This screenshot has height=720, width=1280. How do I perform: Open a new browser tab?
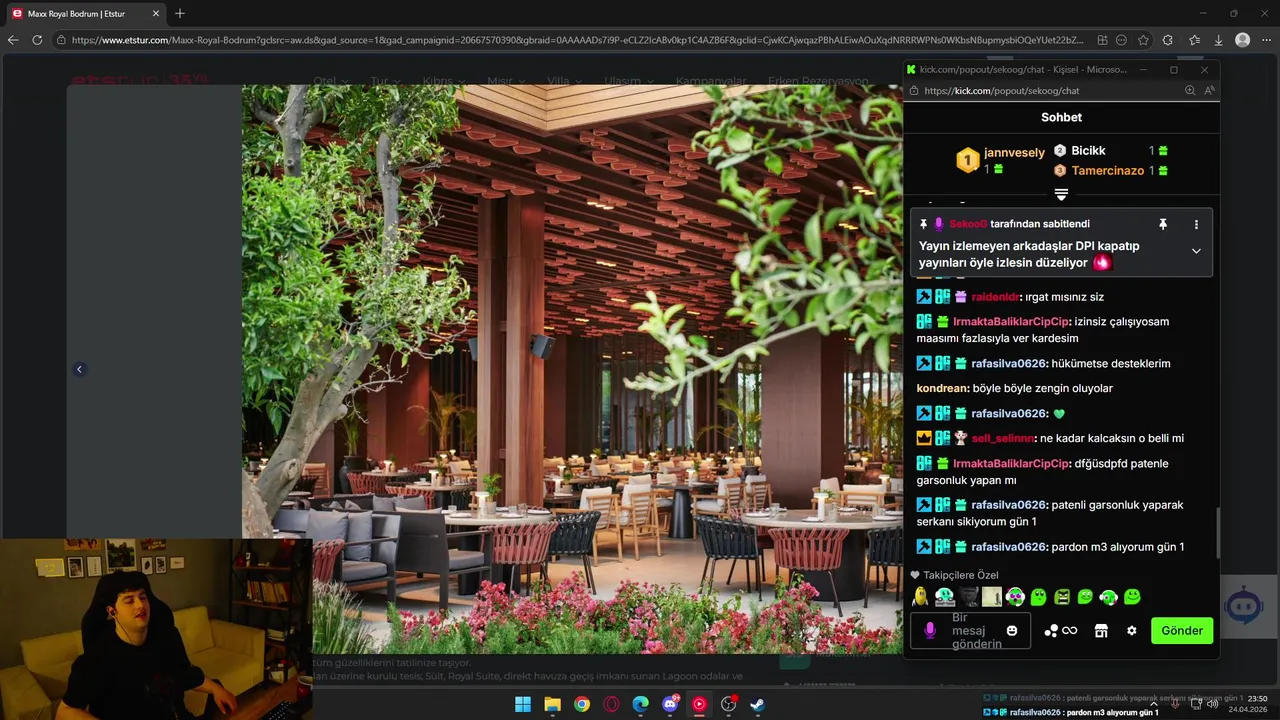180,13
